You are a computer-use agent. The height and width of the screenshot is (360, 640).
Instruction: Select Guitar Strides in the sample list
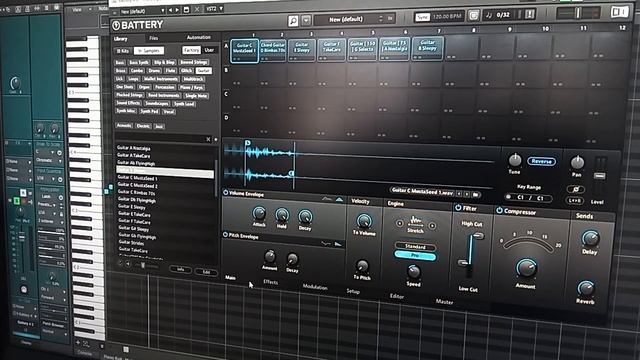[131, 242]
